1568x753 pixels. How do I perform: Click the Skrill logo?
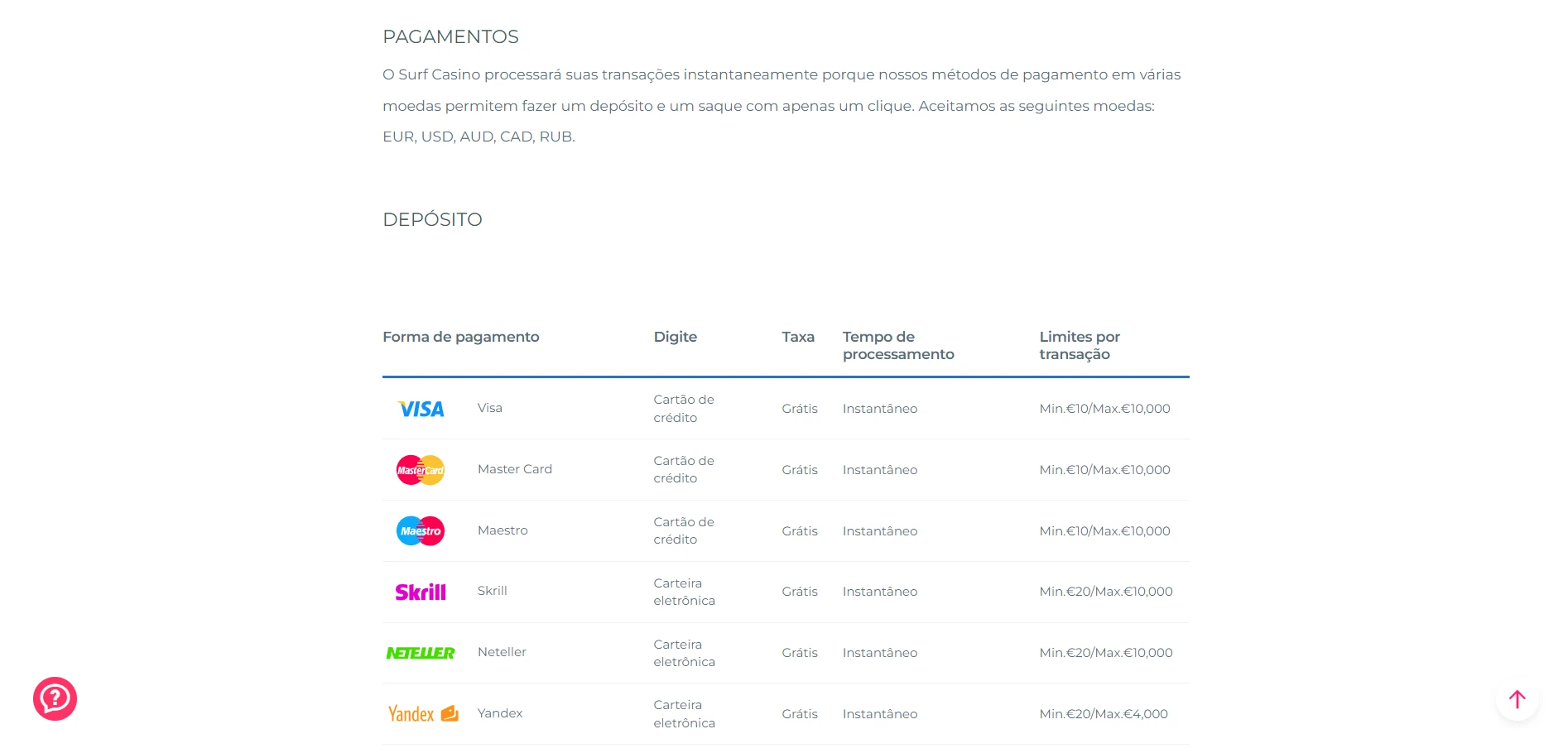coord(421,592)
